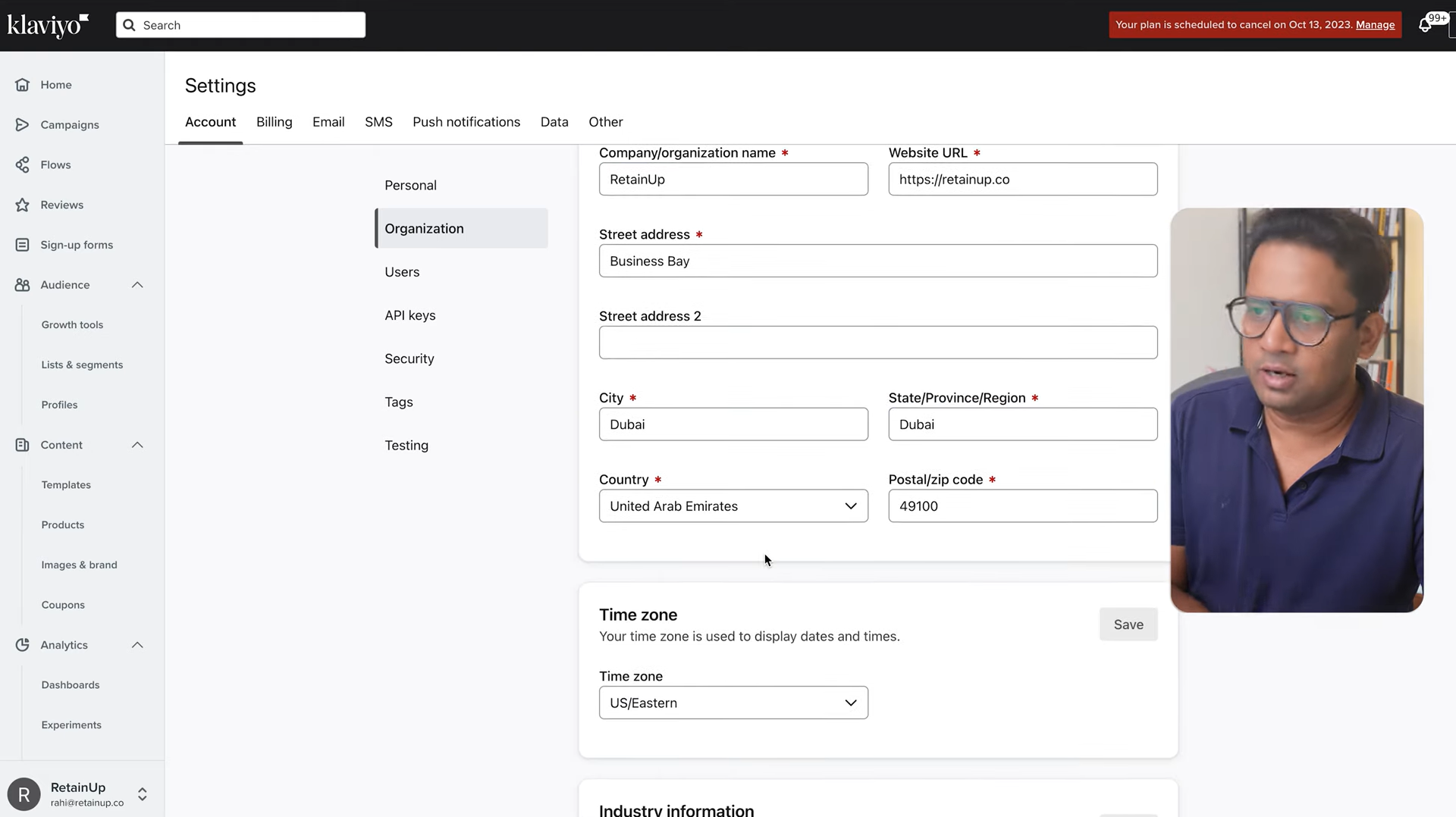Click the Time zone Save button
Viewport: 1456px width, 817px height.
(x=1128, y=624)
